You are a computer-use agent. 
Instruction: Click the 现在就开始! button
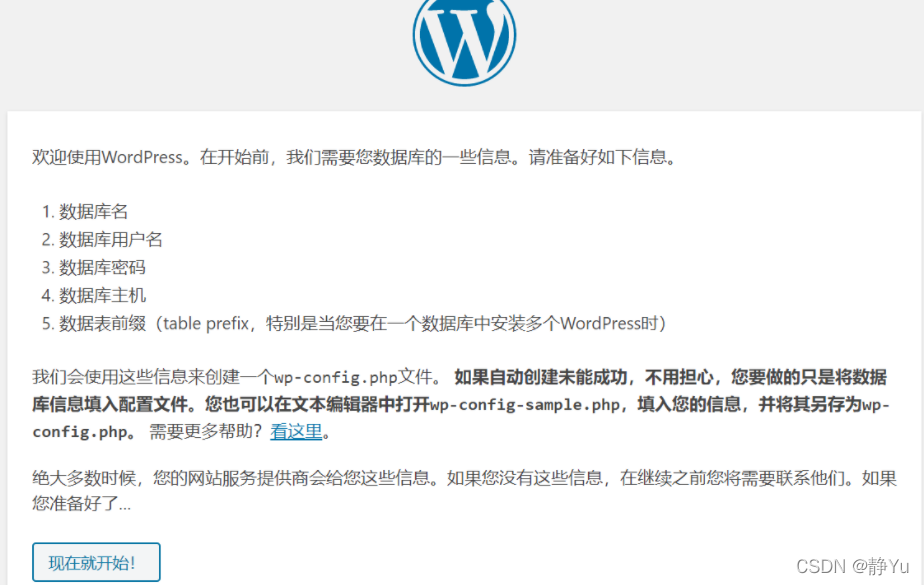(x=96, y=563)
